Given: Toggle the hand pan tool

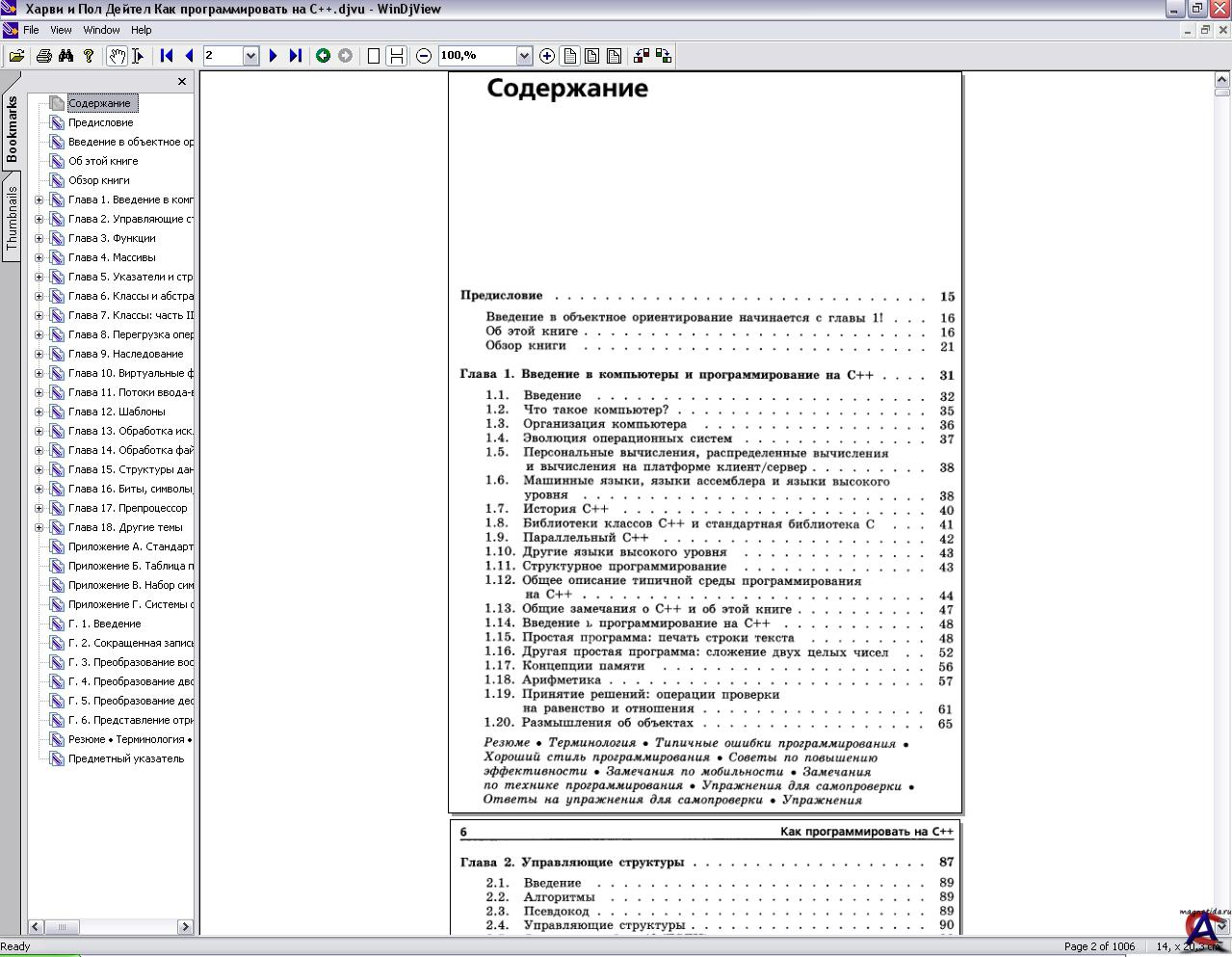Looking at the screenshot, I should click(x=116, y=56).
